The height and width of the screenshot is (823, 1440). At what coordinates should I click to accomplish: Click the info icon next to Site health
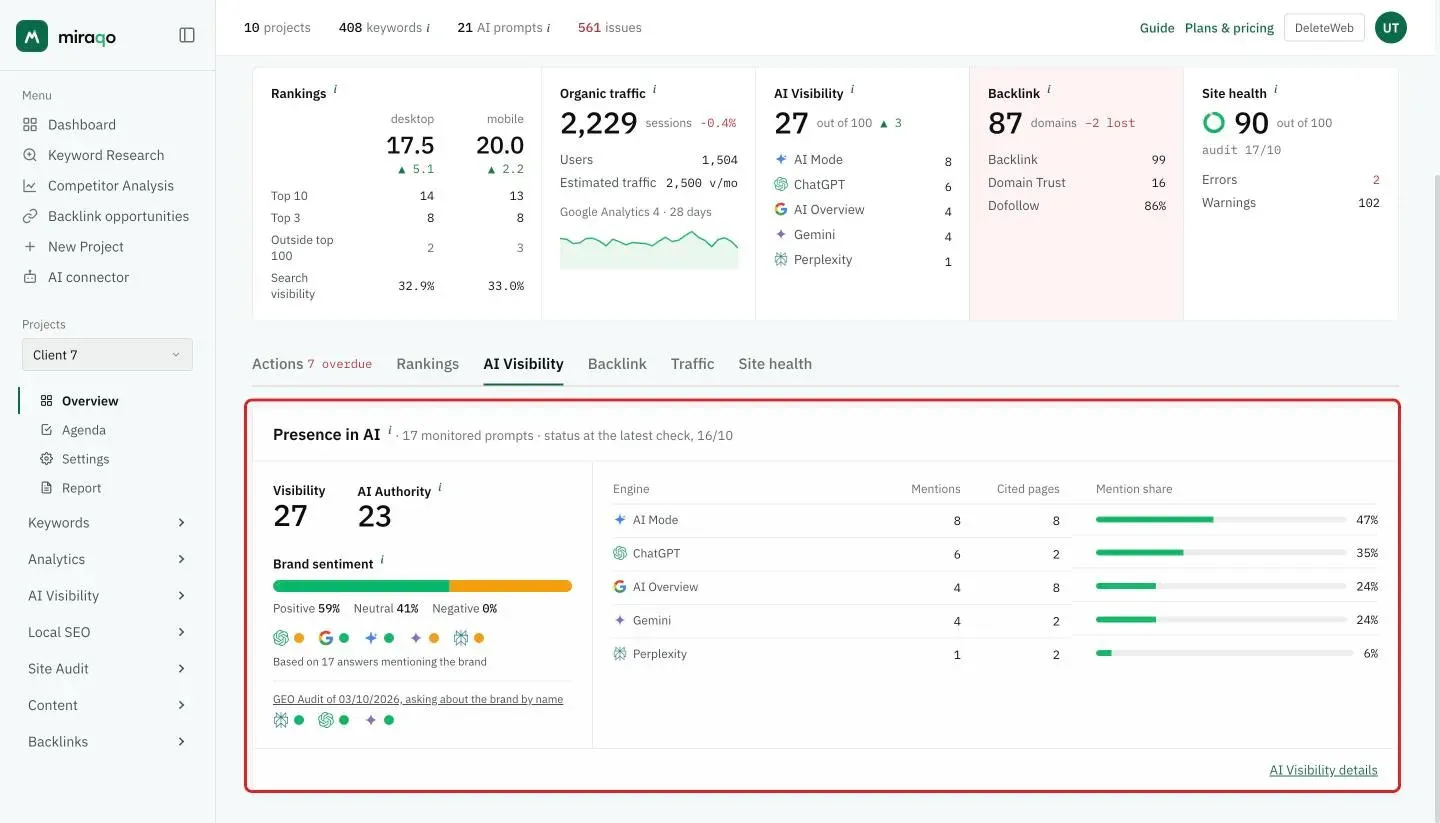pos(1276,90)
